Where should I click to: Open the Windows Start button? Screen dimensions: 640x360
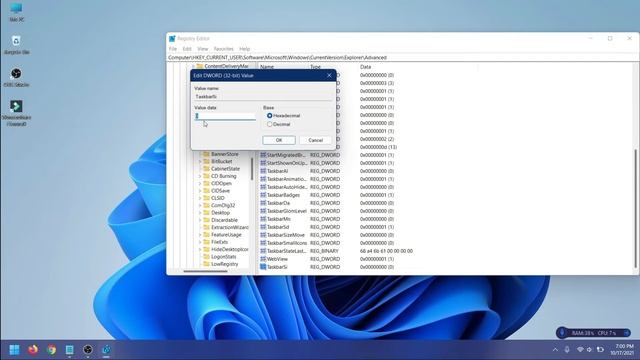click(x=14, y=350)
